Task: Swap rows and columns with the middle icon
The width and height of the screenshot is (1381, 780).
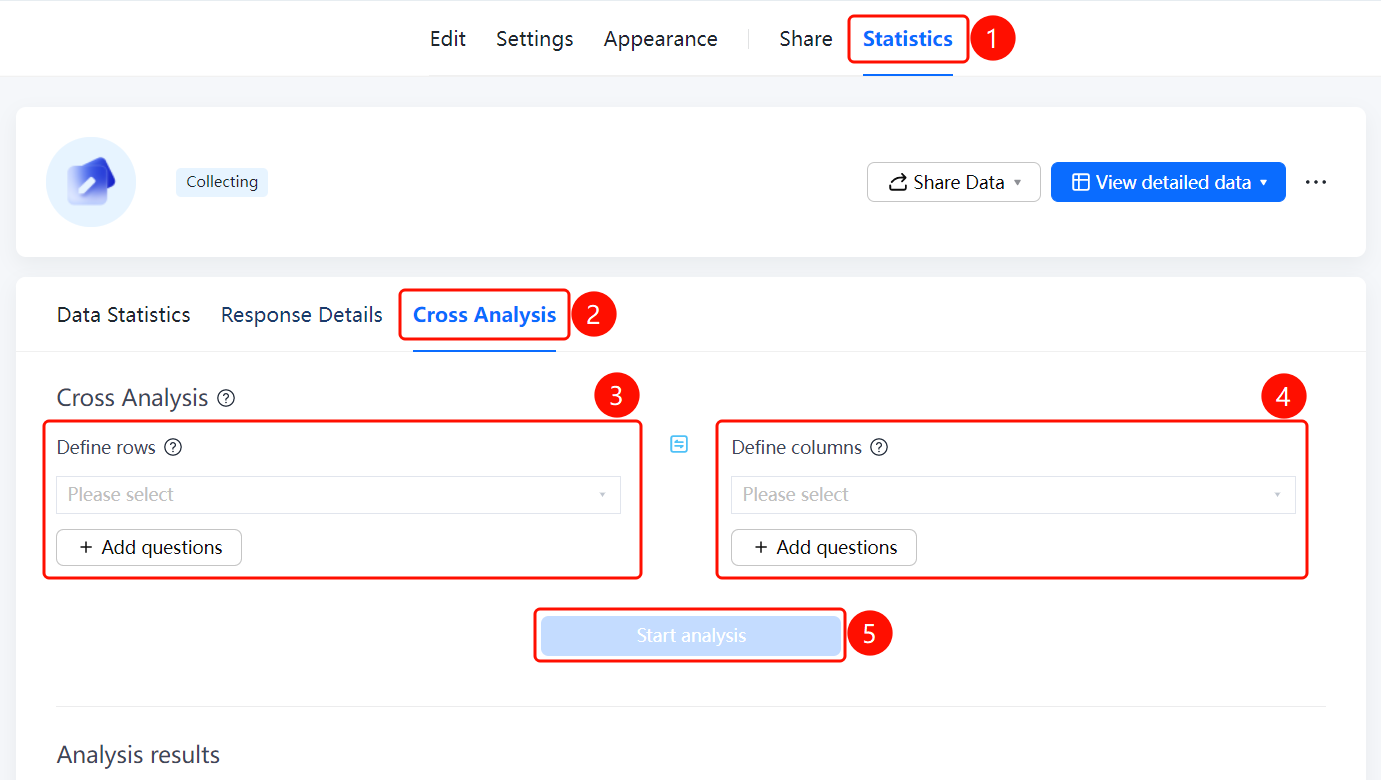Action: 679,444
